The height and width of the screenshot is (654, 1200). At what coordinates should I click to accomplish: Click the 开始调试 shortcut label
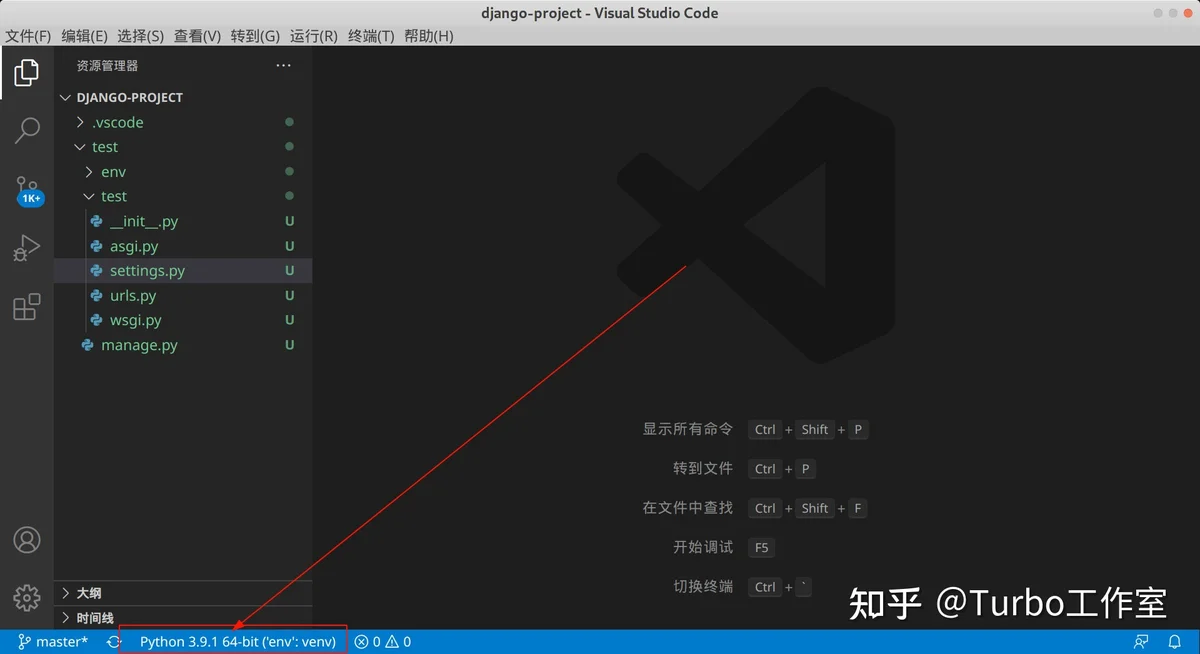[703, 547]
